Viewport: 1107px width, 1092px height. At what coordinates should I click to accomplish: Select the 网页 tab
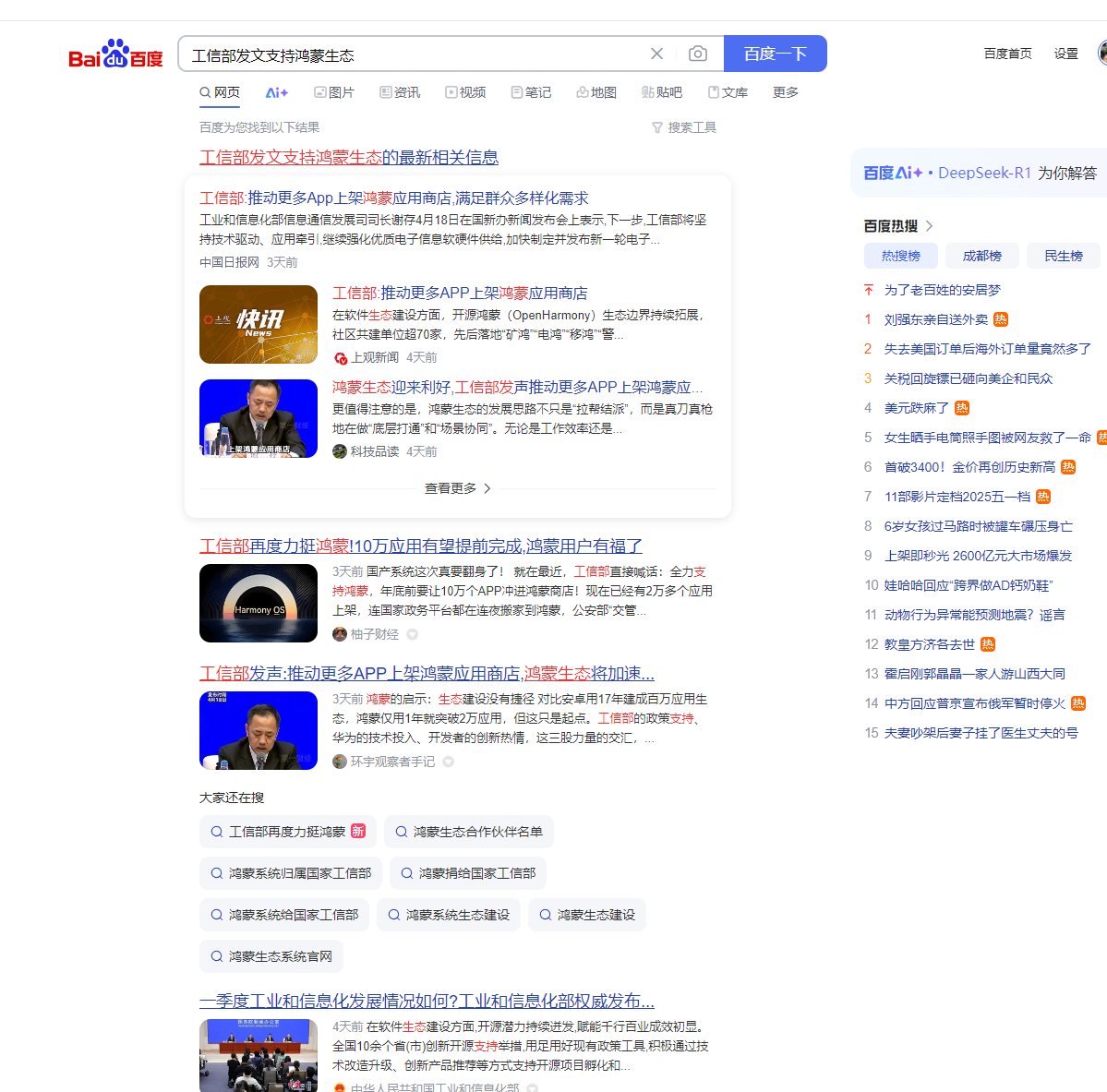[x=220, y=92]
